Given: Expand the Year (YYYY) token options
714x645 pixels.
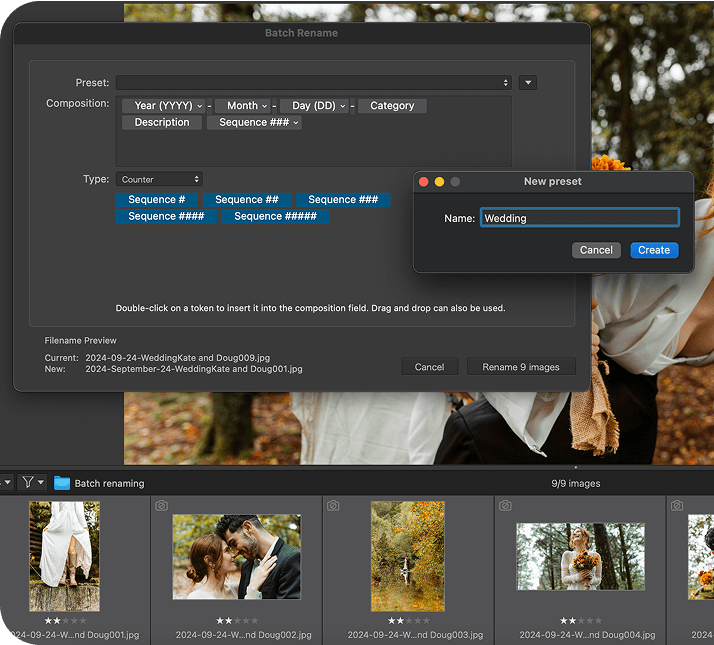Looking at the screenshot, I should 199,106.
